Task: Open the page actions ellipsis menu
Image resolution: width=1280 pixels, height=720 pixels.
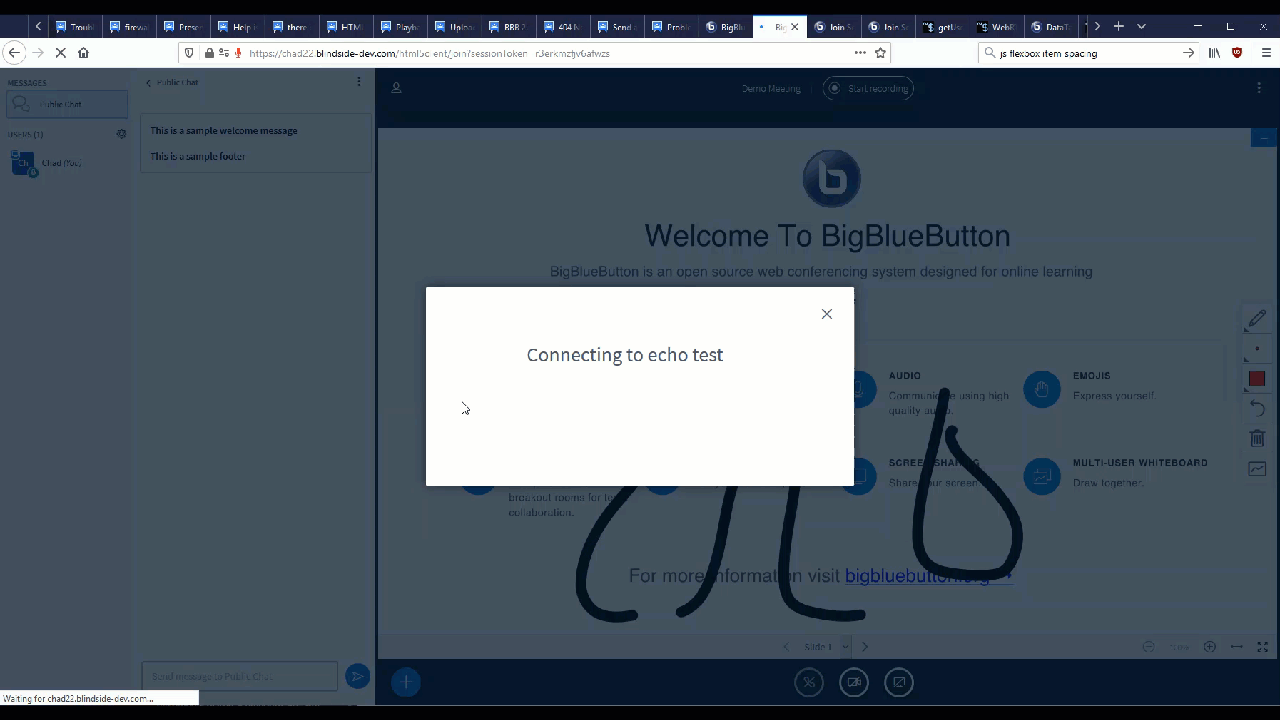Action: [860, 53]
